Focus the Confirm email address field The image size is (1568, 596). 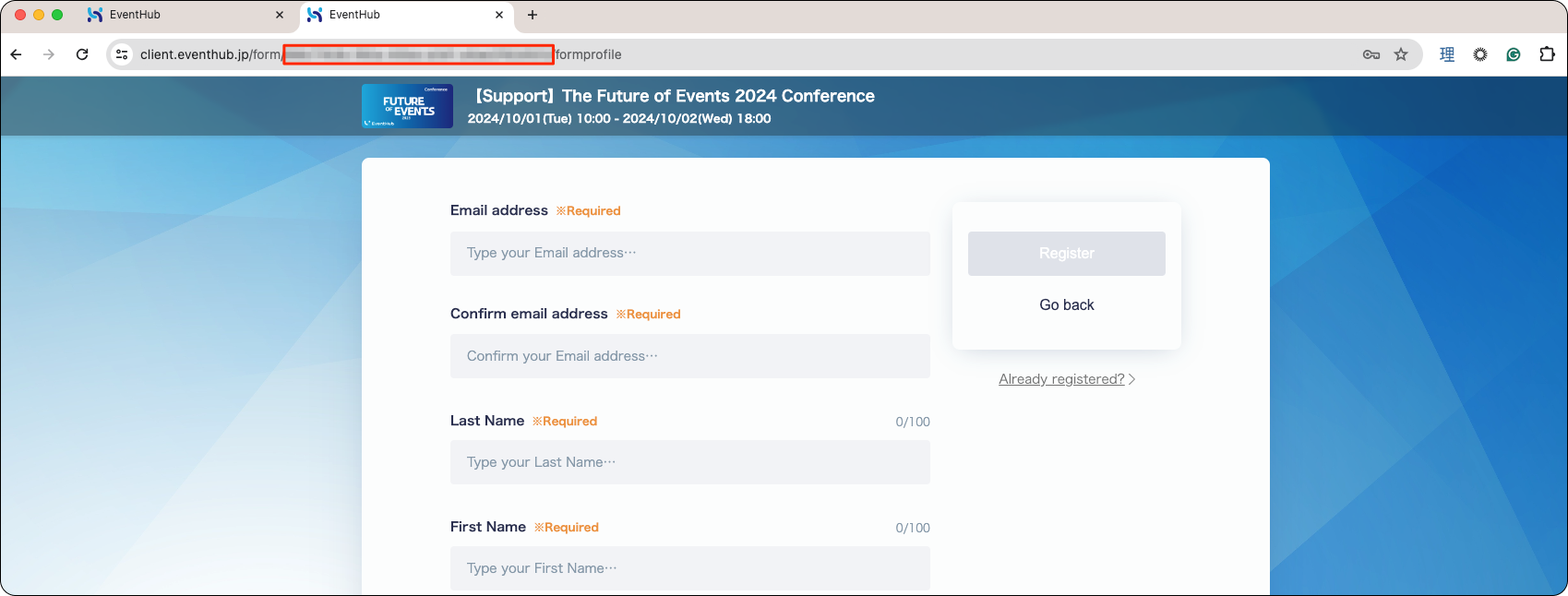[x=690, y=356]
